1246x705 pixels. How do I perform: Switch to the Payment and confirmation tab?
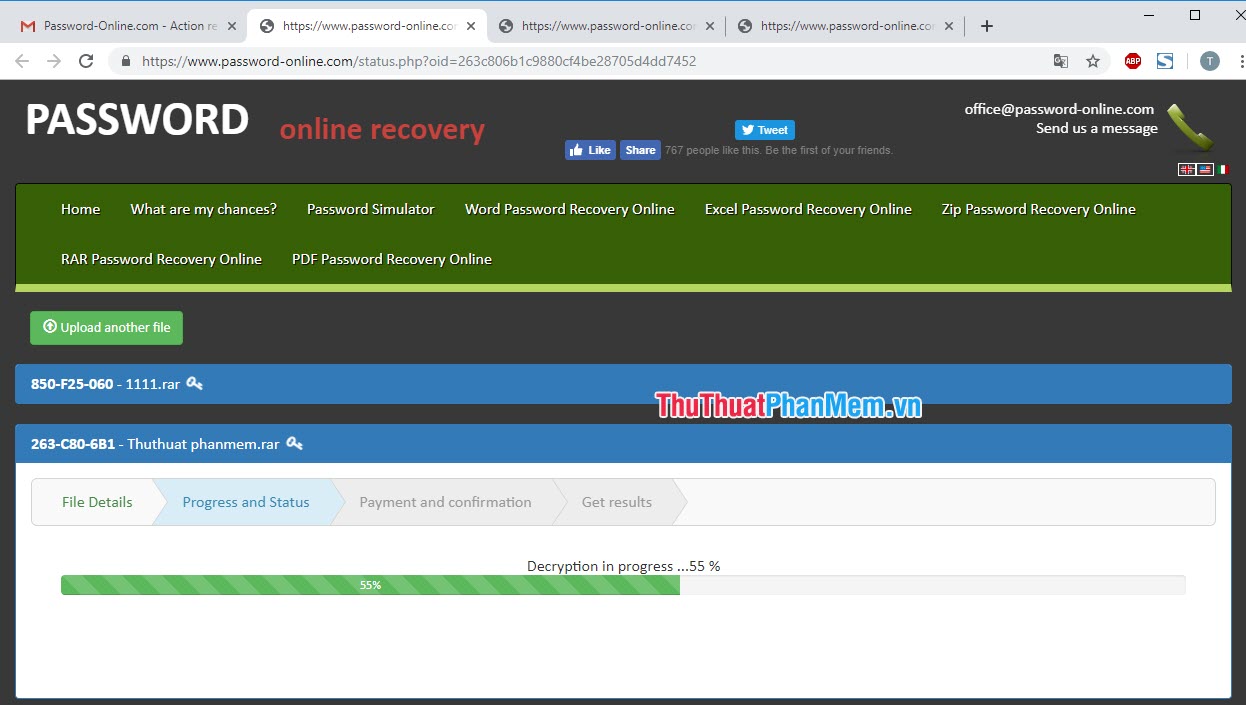tap(446, 502)
